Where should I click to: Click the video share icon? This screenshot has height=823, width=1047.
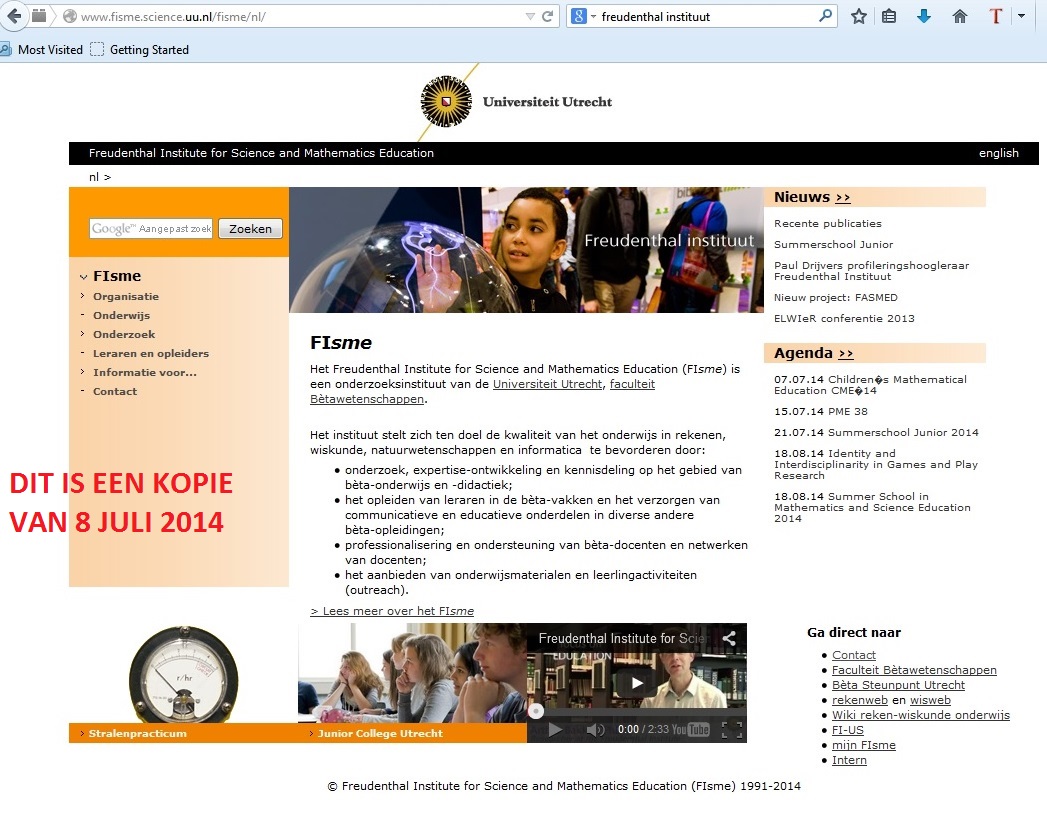point(729,639)
